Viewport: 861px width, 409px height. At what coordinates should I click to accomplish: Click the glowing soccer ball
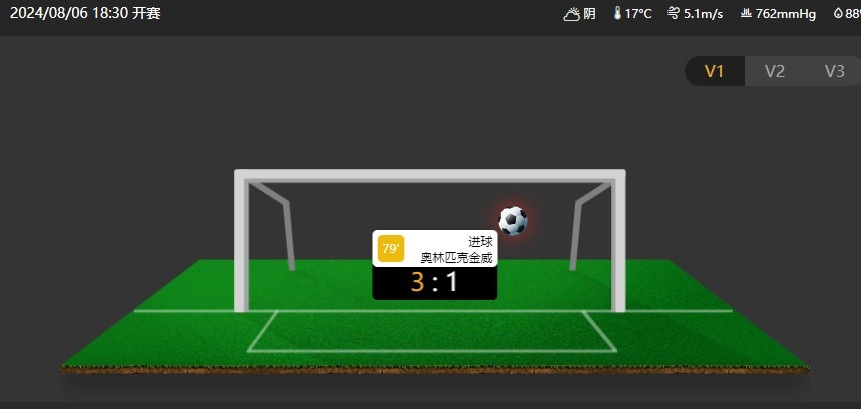click(x=513, y=221)
